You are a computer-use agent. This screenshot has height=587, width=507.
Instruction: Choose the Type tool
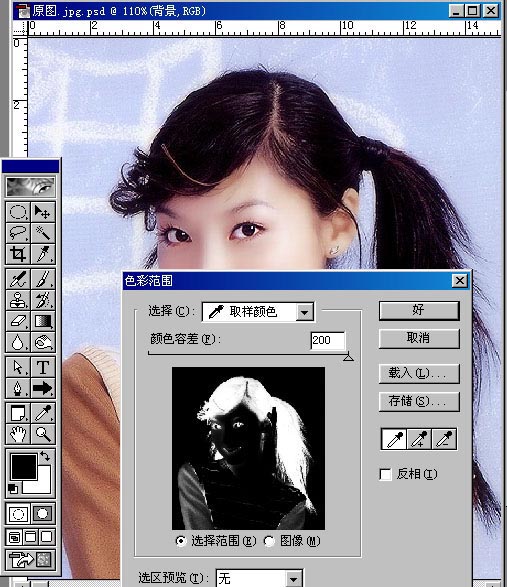[x=43, y=367]
